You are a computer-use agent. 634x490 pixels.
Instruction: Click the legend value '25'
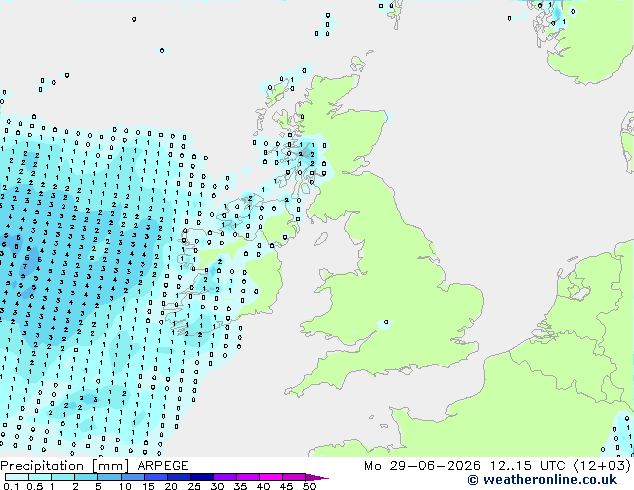pos(194,486)
